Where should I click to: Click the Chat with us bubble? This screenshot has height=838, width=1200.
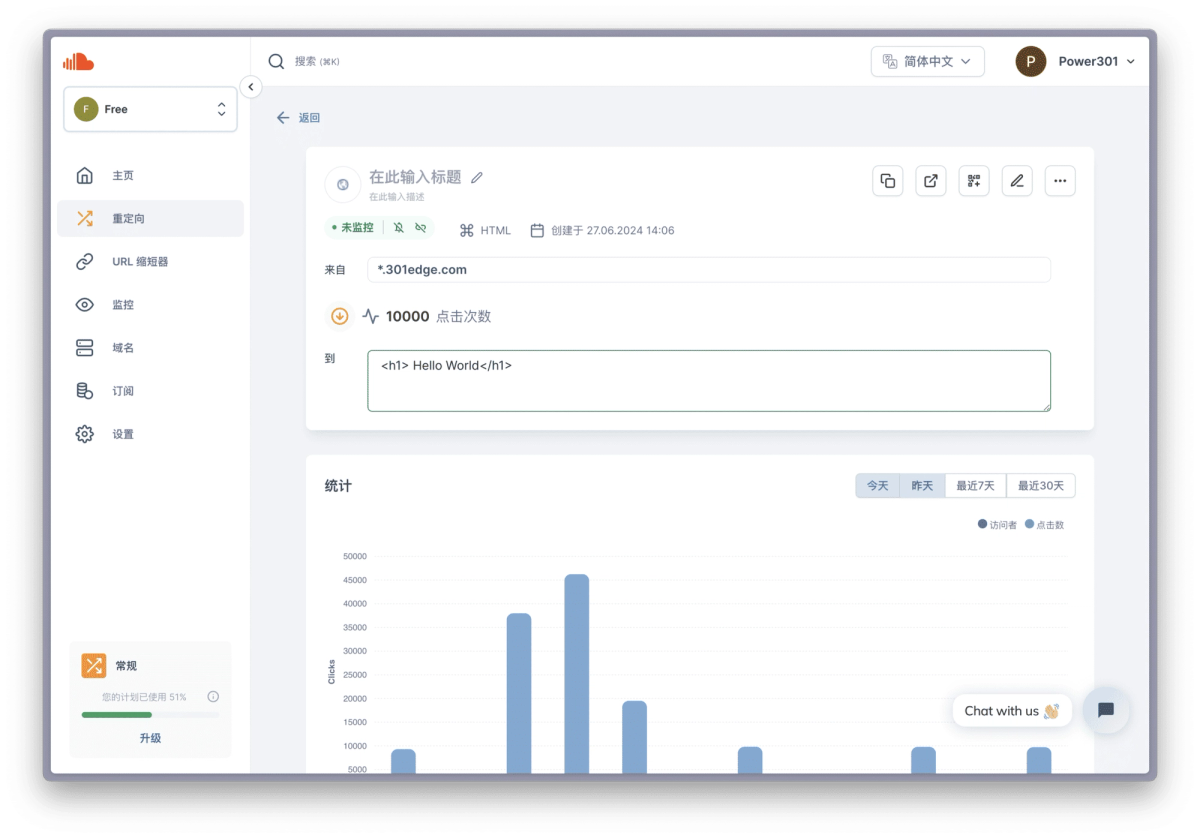point(1012,711)
